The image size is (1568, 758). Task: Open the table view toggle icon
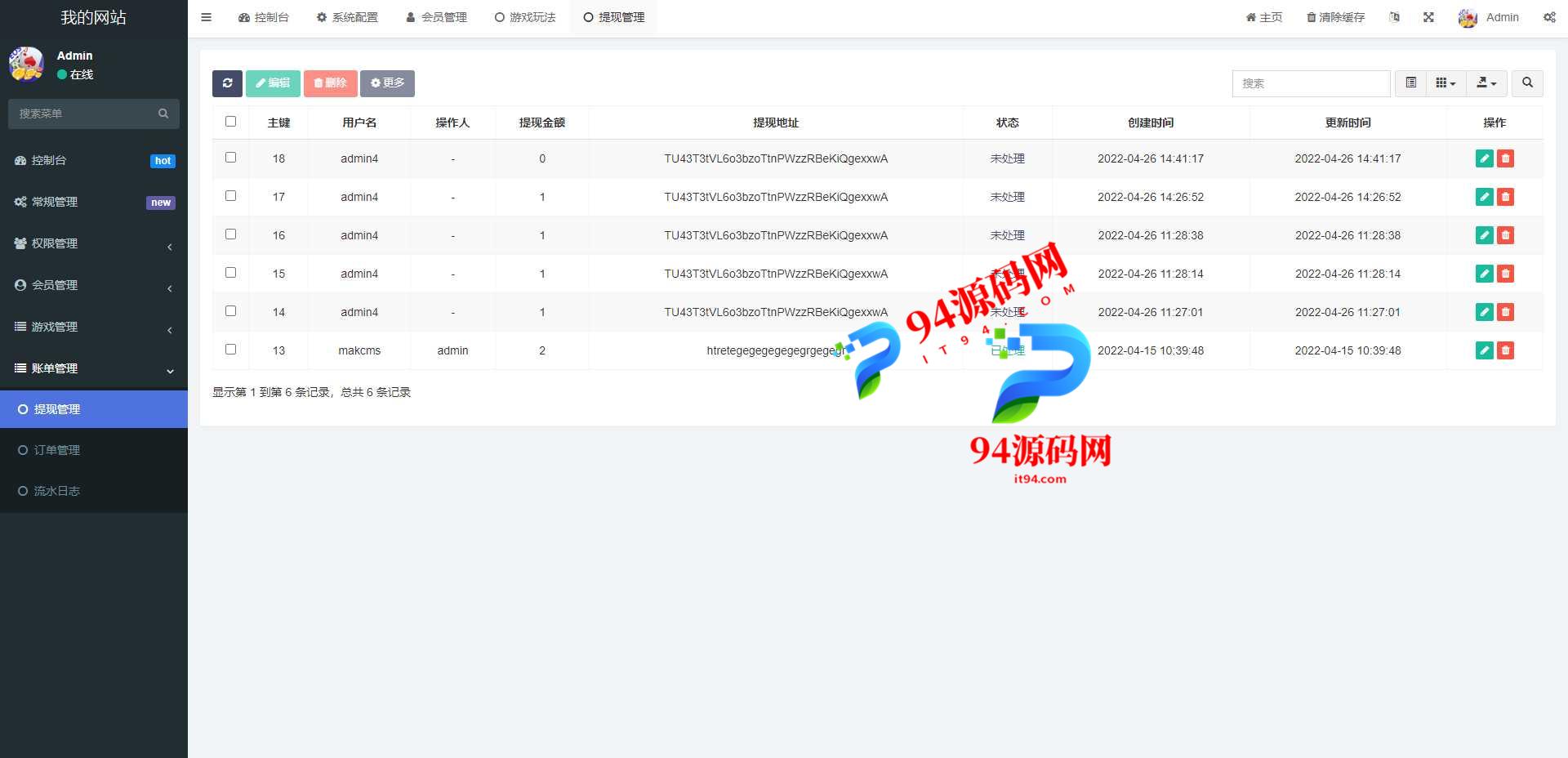1410,83
